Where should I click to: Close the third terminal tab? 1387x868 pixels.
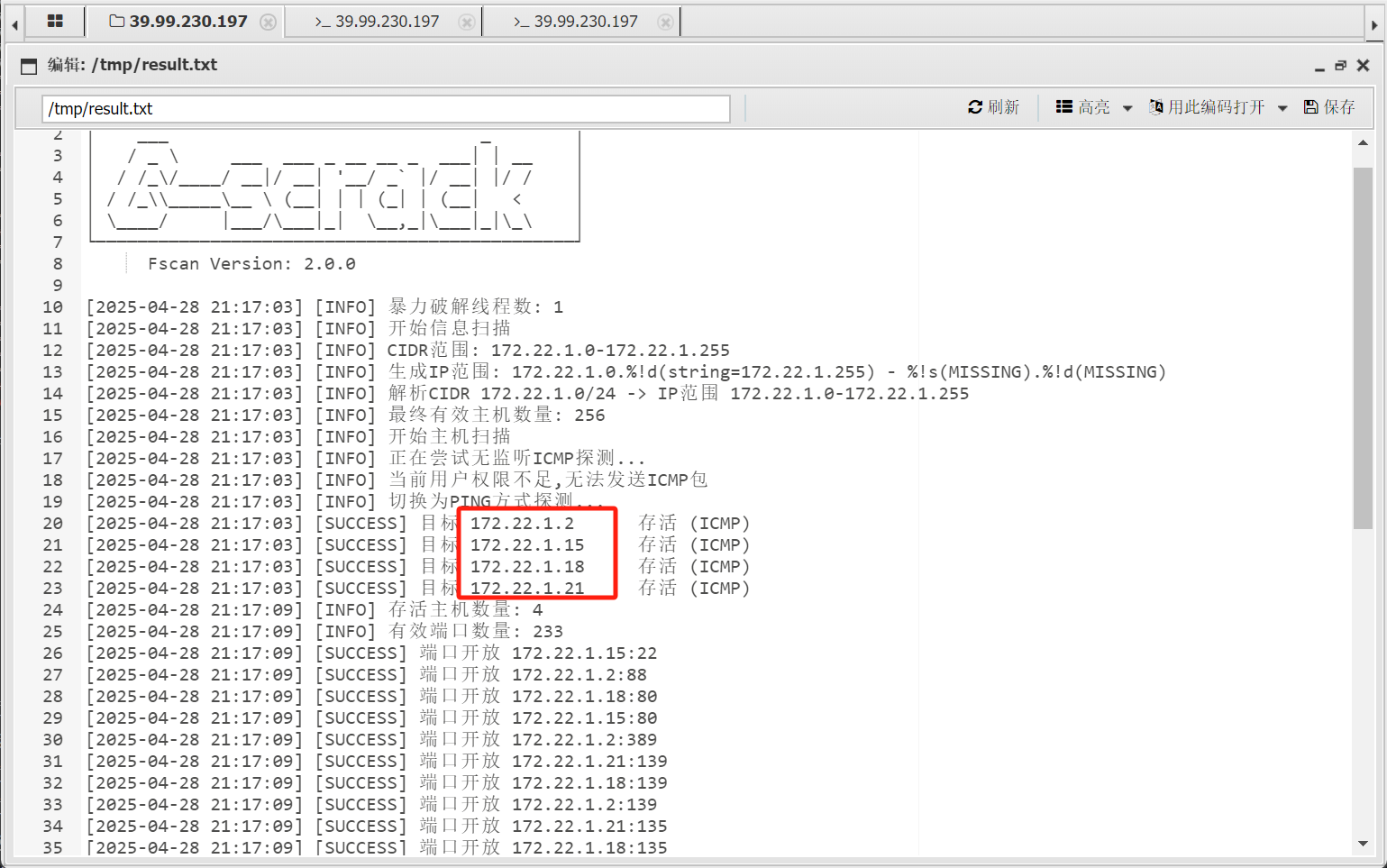[x=665, y=22]
